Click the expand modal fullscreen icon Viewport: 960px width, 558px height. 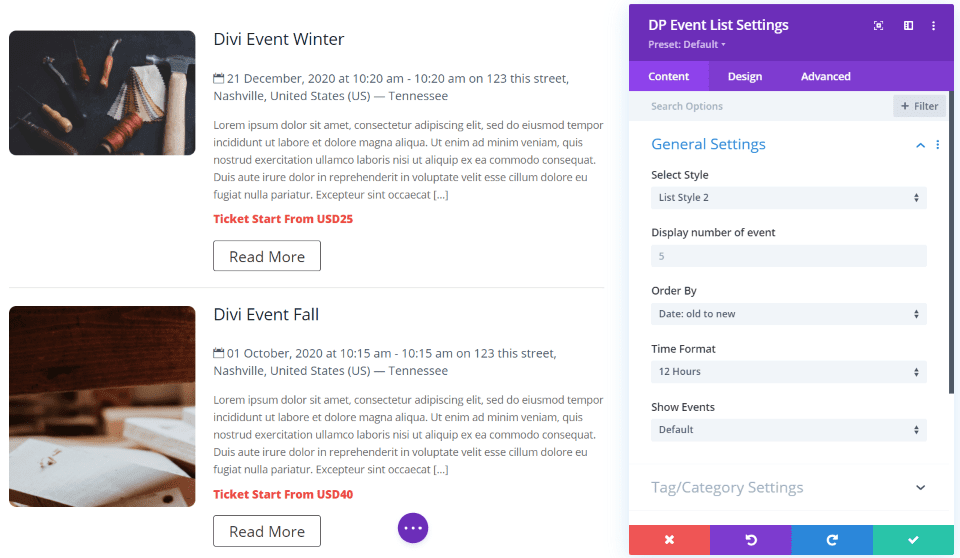pyautogui.click(x=878, y=26)
